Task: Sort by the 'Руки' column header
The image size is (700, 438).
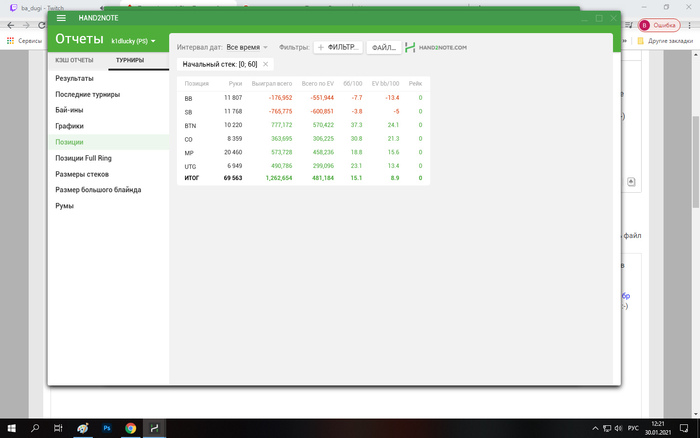Action: click(235, 83)
